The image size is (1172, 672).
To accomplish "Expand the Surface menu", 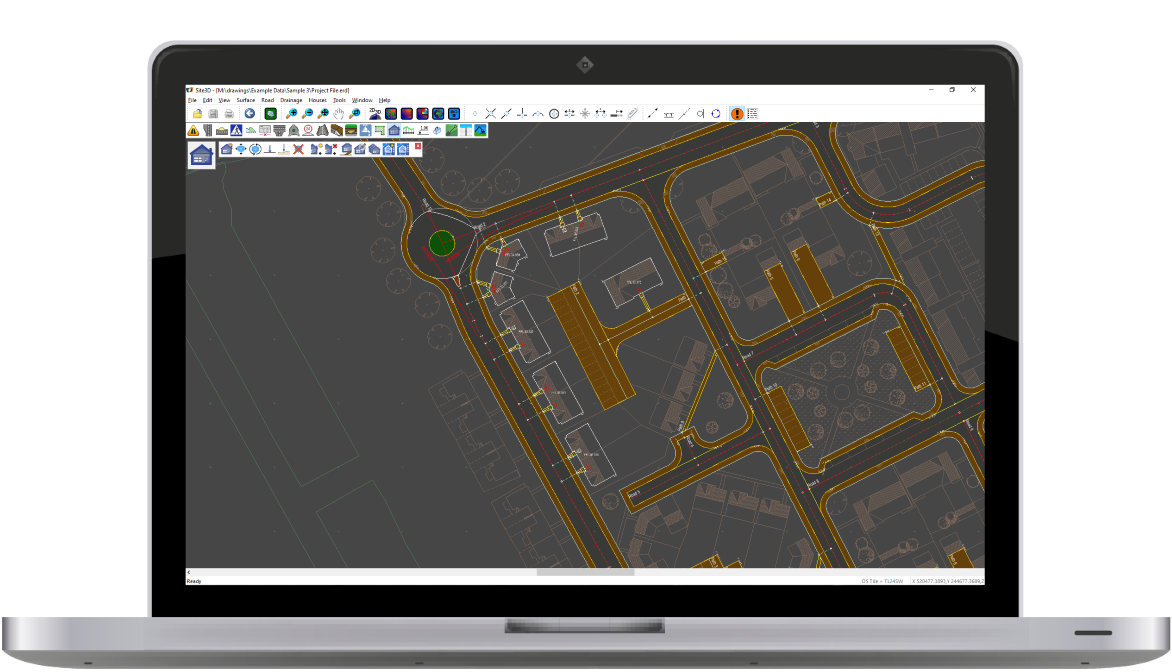I will (x=246, y=100).
